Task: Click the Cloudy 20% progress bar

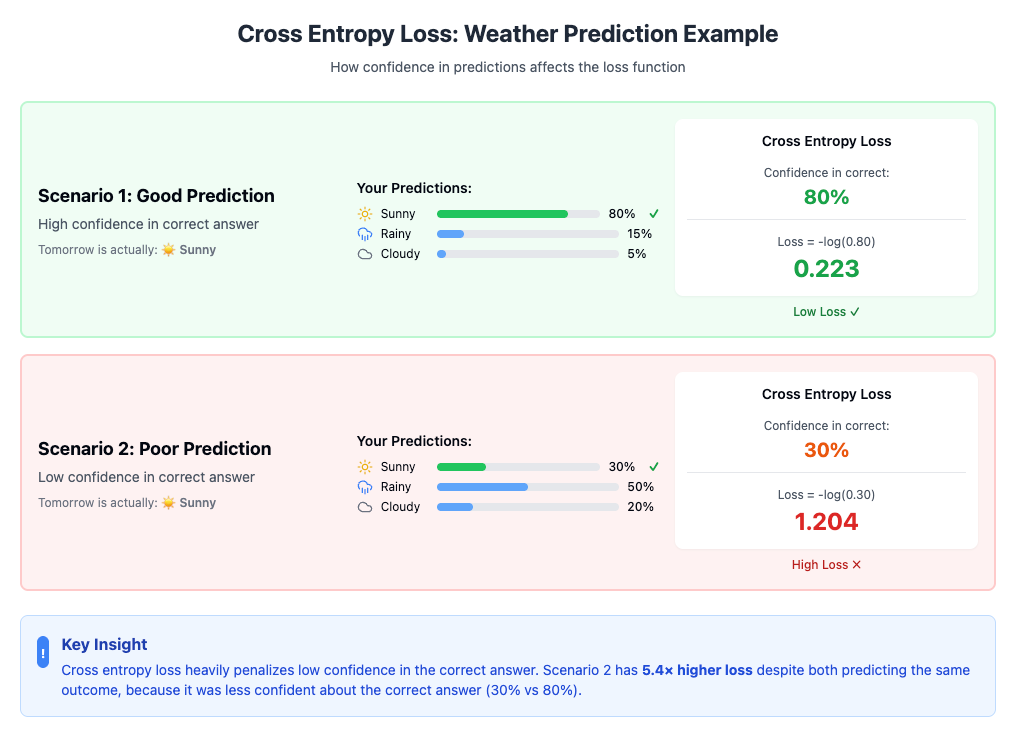Action: (528, 507)
